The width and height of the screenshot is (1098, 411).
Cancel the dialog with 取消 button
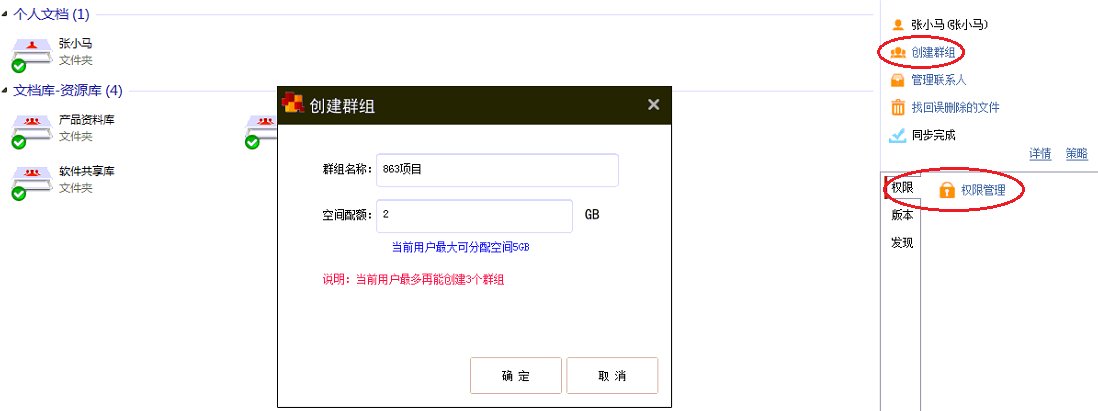pyautogui.click(x=612, y=376)
